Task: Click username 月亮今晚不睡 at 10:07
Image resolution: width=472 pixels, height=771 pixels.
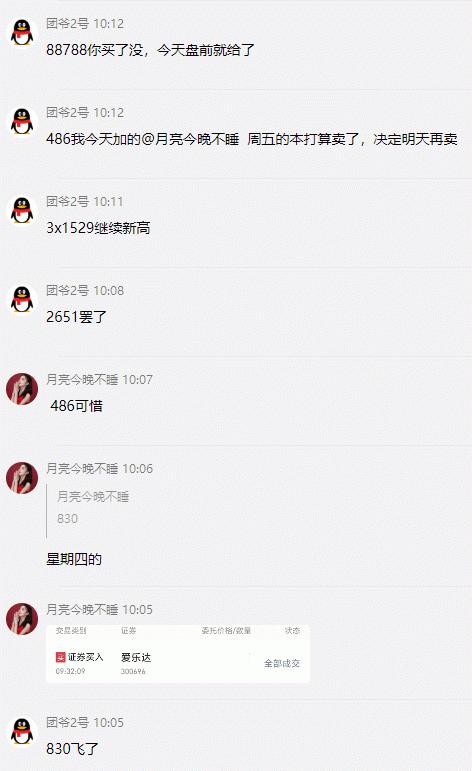Action: click(x=82, y=380)
